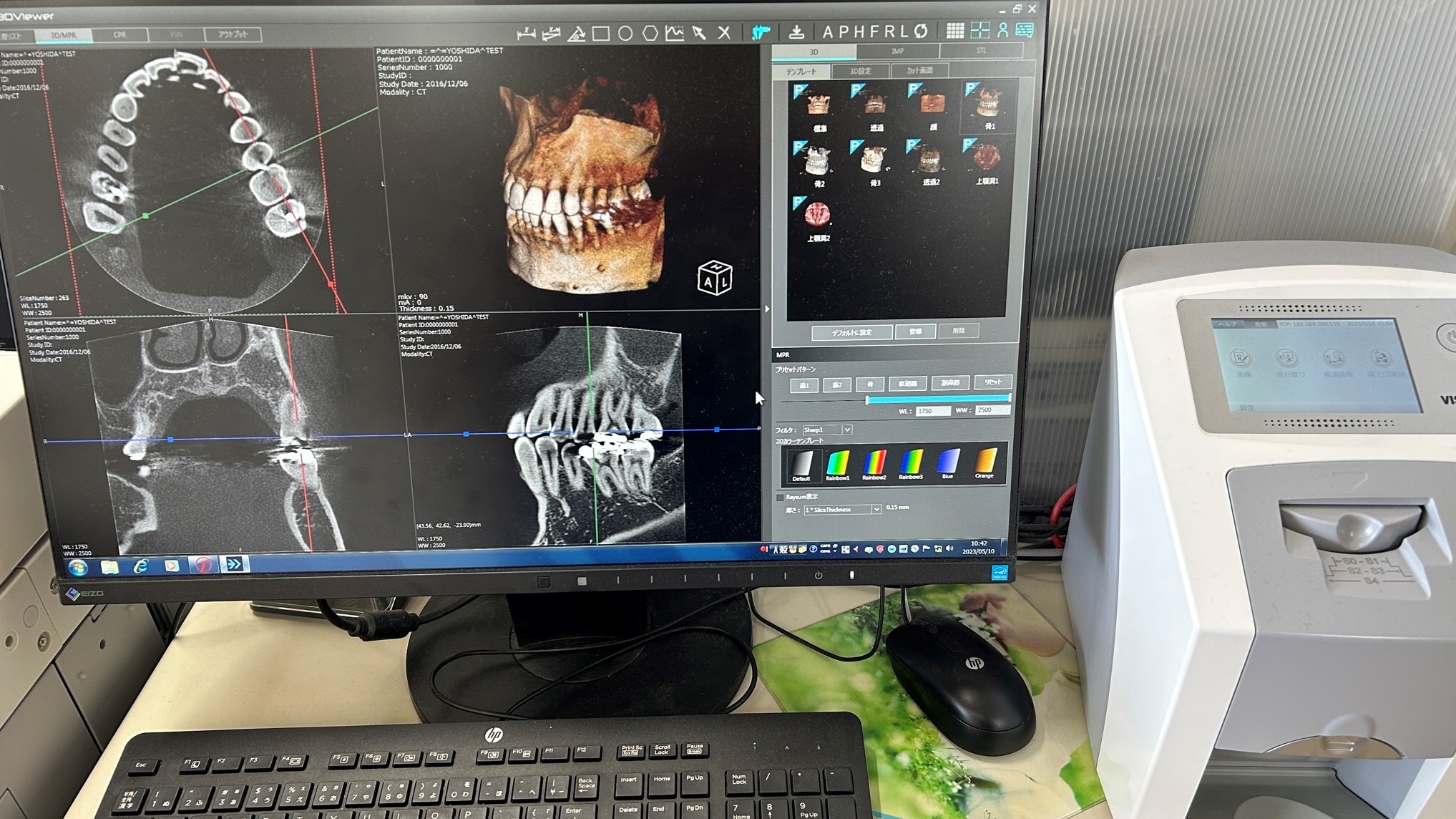Screen dimensions: 1456x819
Task: Open the 厚さ SliceThickness dropdown
Action: point(842,510)
